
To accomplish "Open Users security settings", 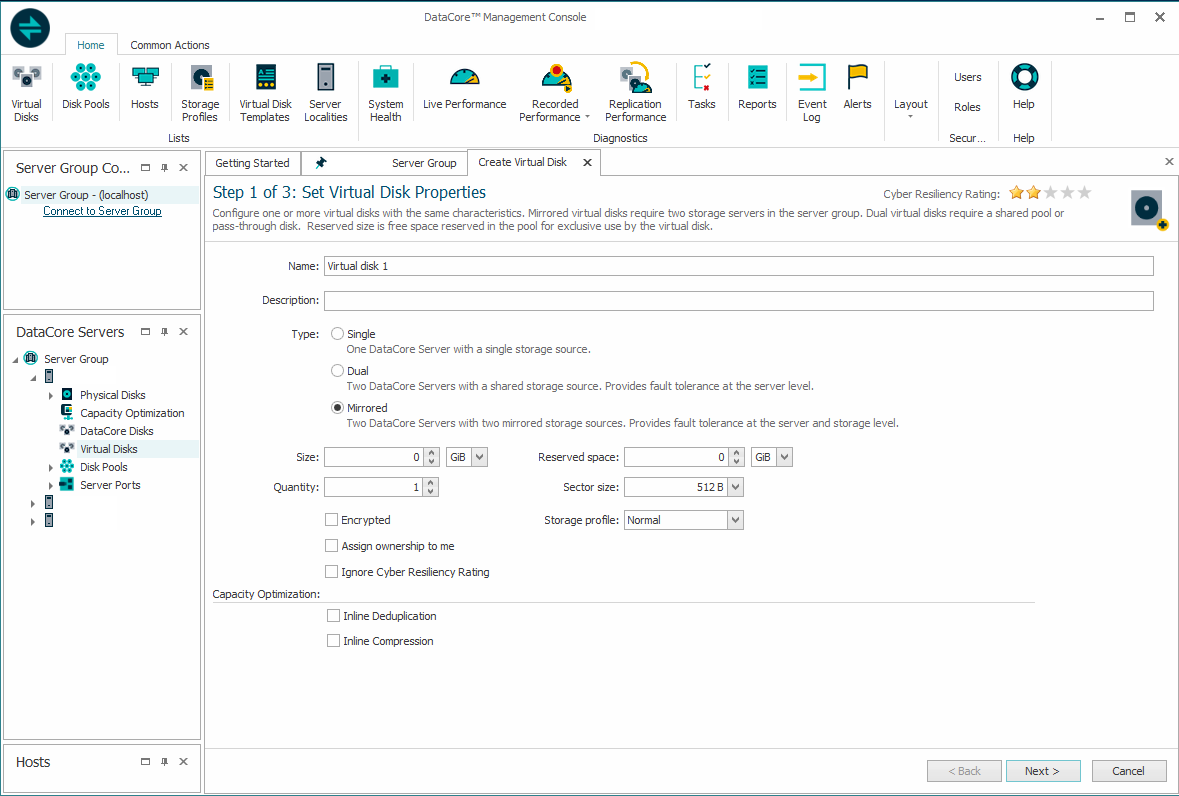I will [968, 77].
